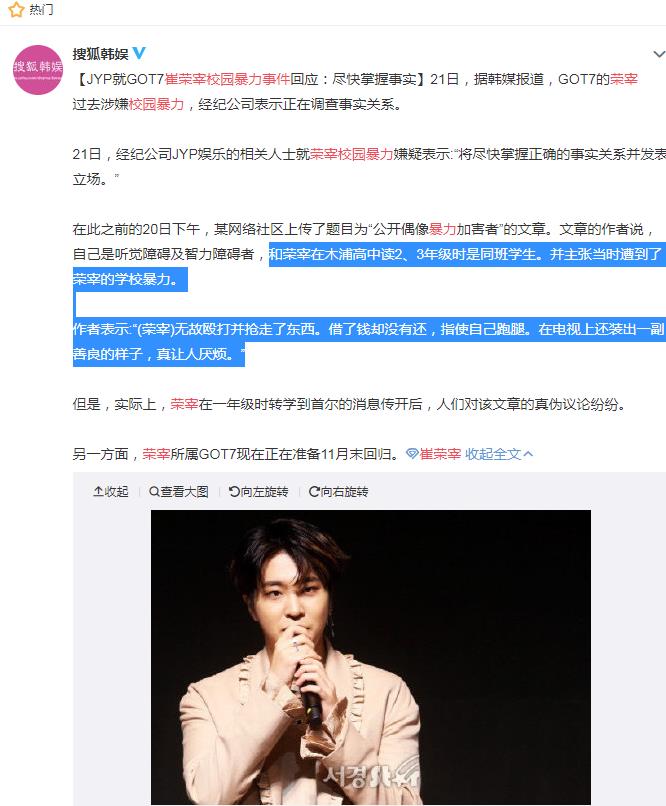
Task: Open the 搜狐韩娱 pink avatar
Action: tap(38, 70)
